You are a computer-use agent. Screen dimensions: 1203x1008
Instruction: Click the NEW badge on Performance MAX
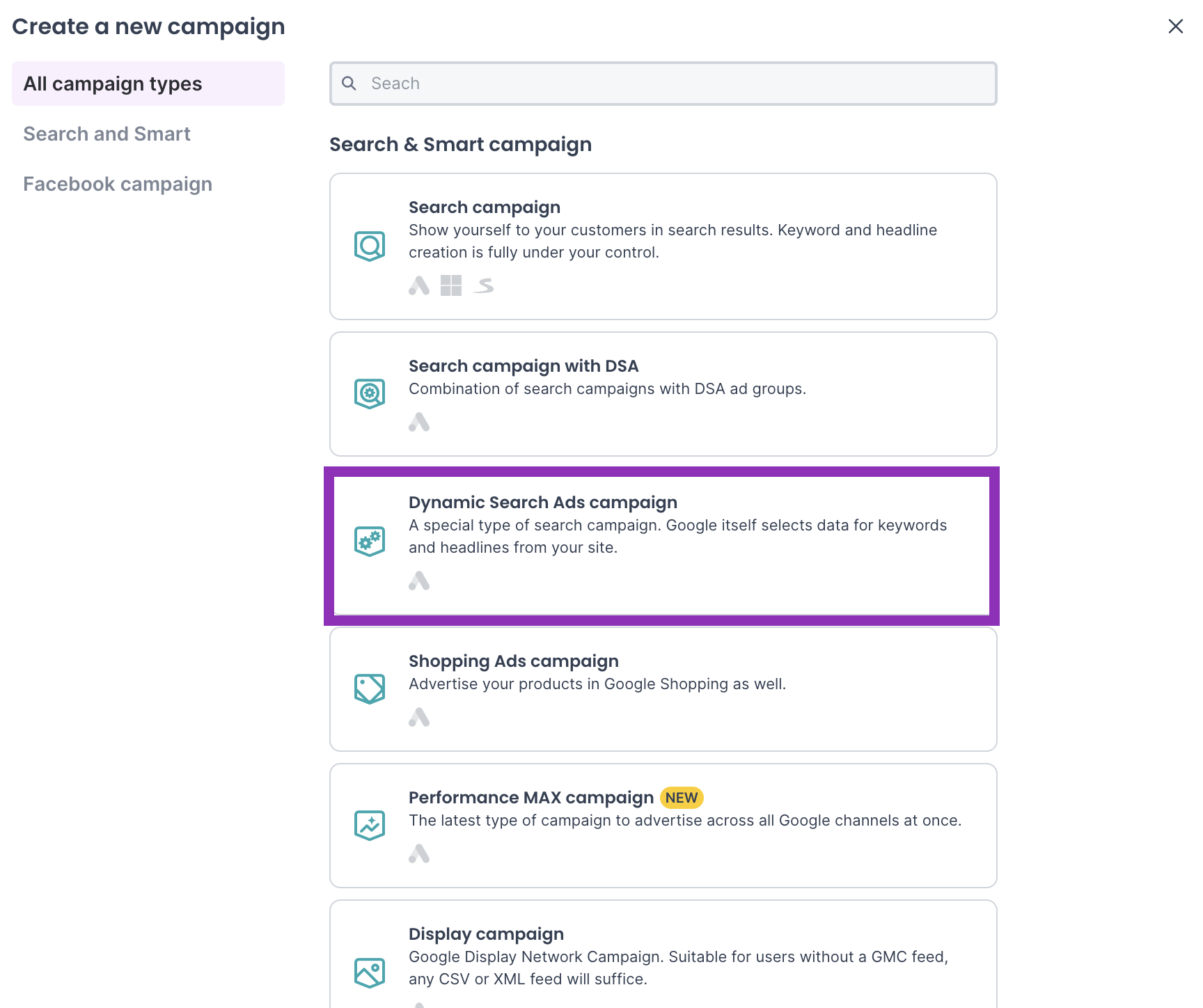point(682,798)
